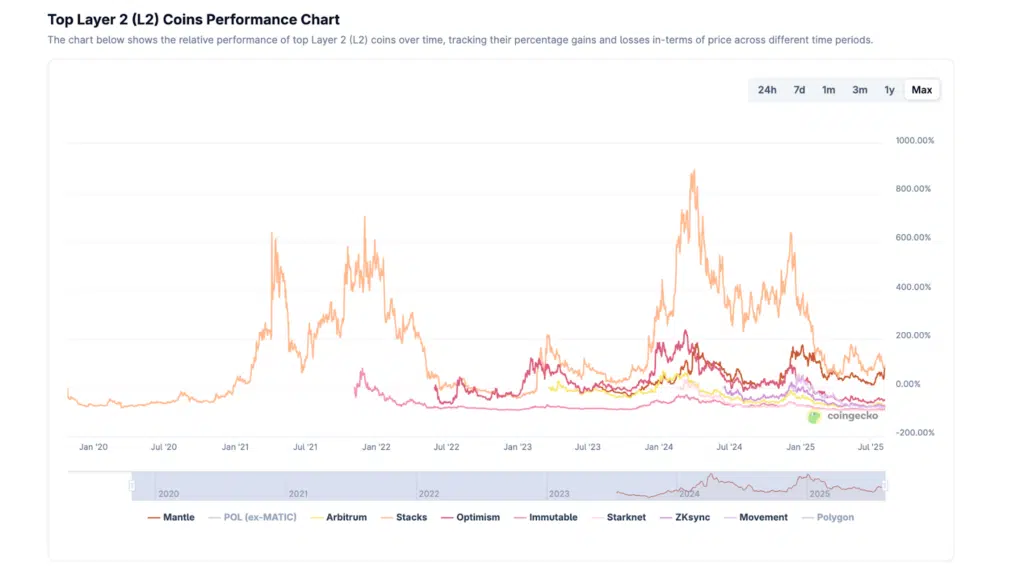Click the left handle of the range navigator
The height and width of the screenshot is (578, 1024).
(132, 486)
